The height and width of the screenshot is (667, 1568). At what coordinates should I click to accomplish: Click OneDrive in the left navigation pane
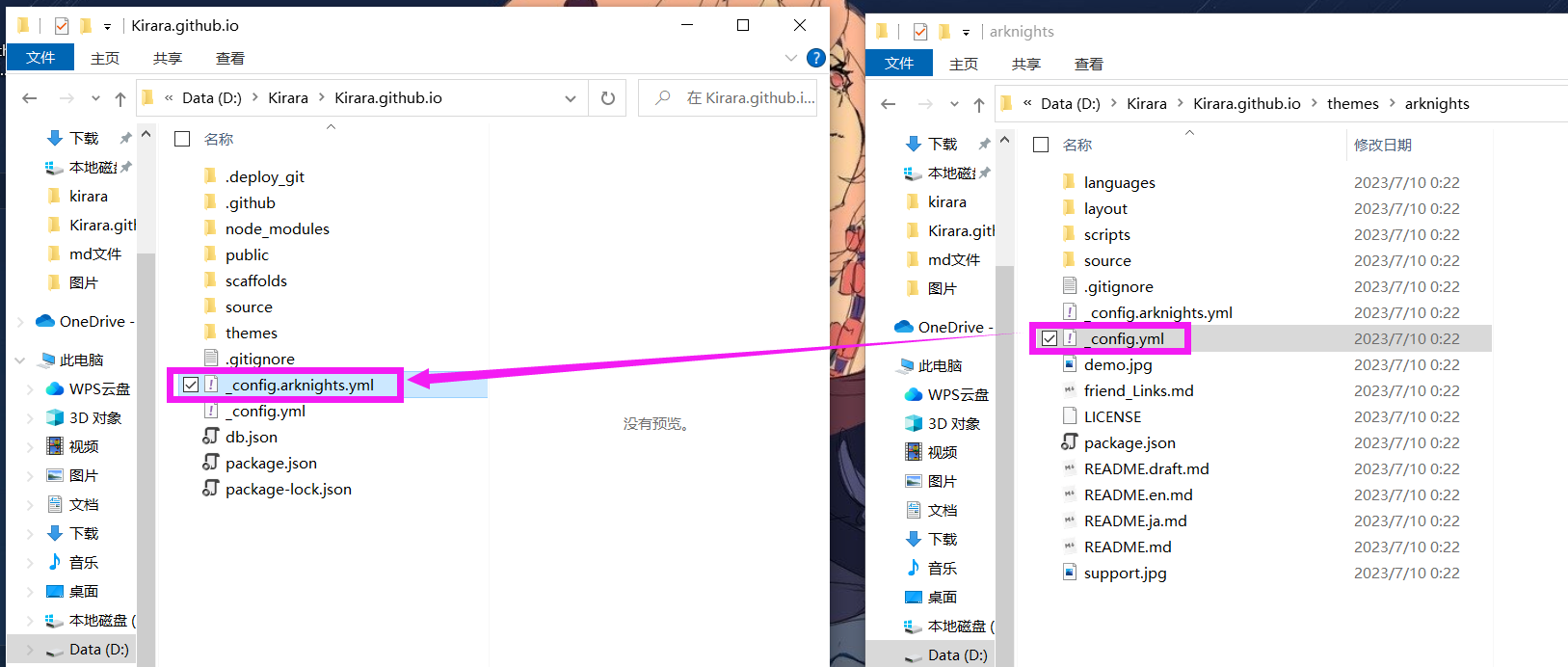[93, 321]
